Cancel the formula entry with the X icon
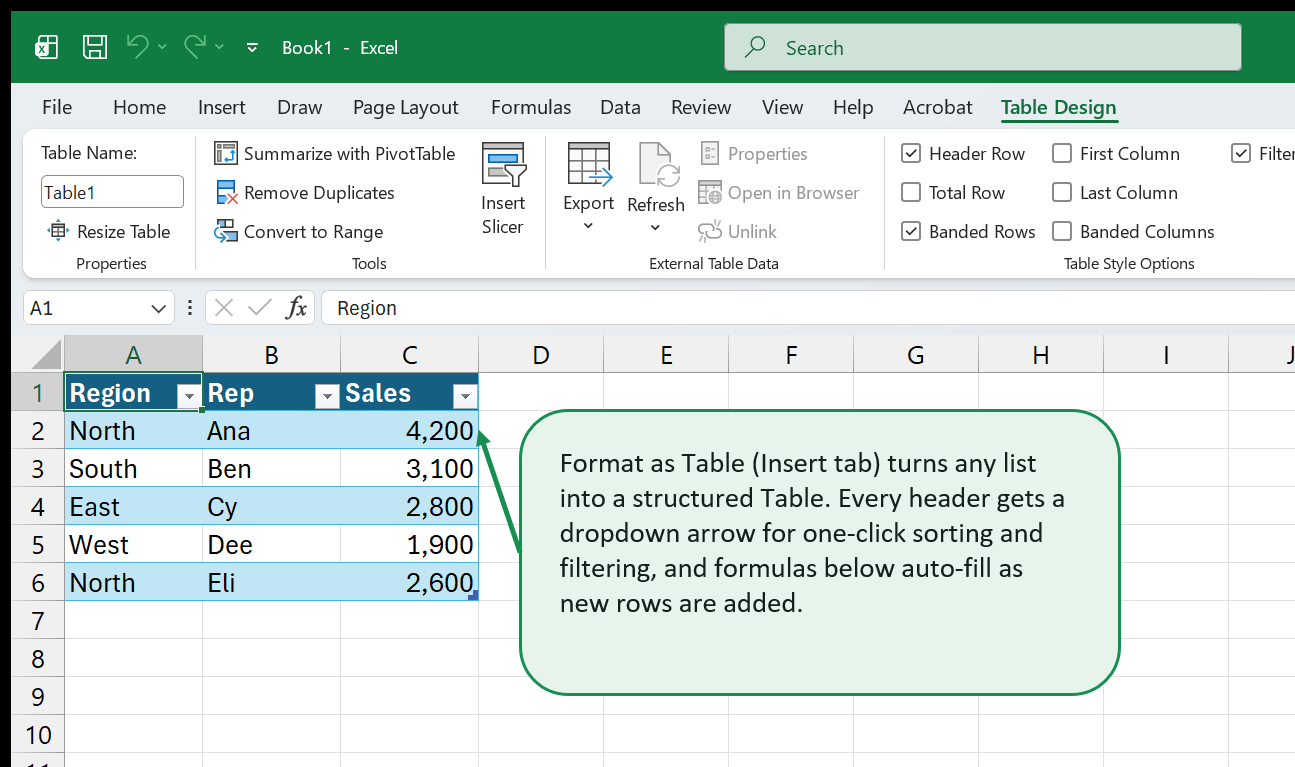Image resolution: width=1295 pixels, height=767 pixels. (x=224, y=308)
